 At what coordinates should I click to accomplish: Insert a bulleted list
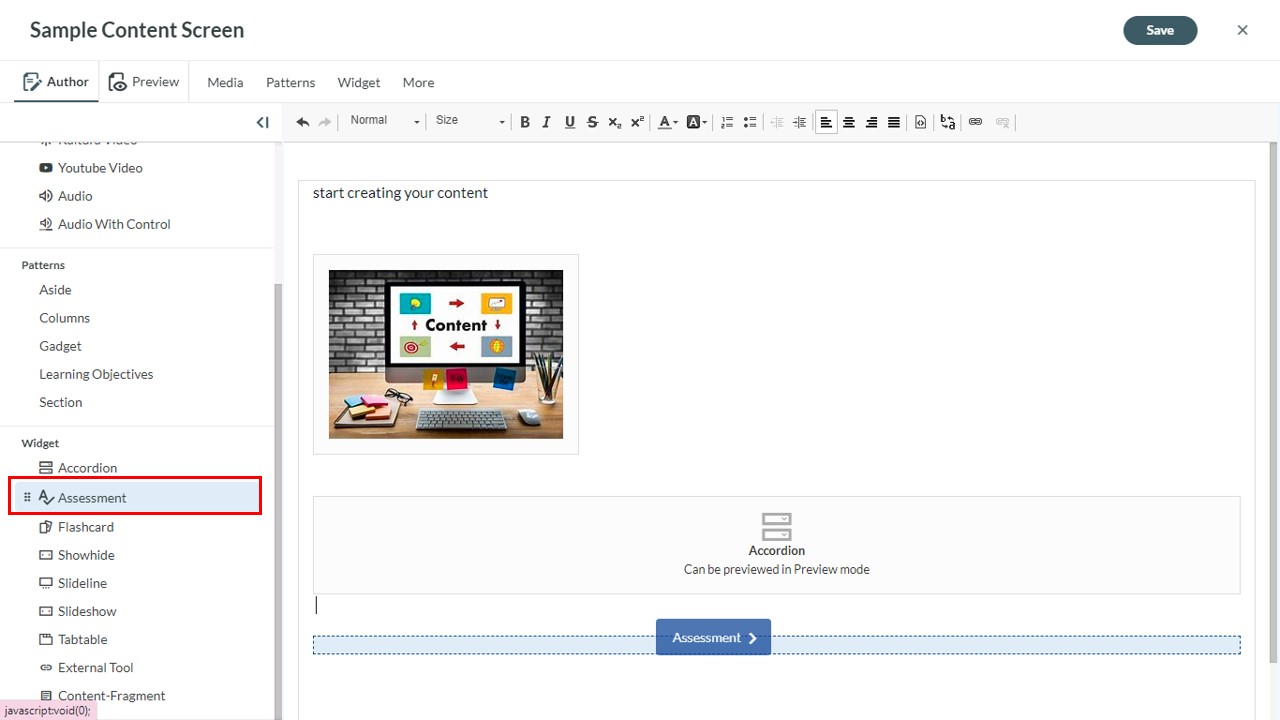[x=750, y=122]
